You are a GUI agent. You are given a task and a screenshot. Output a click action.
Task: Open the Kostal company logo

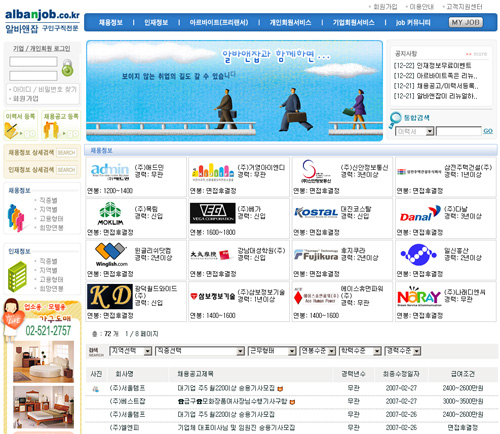click(x=316, y=212)
